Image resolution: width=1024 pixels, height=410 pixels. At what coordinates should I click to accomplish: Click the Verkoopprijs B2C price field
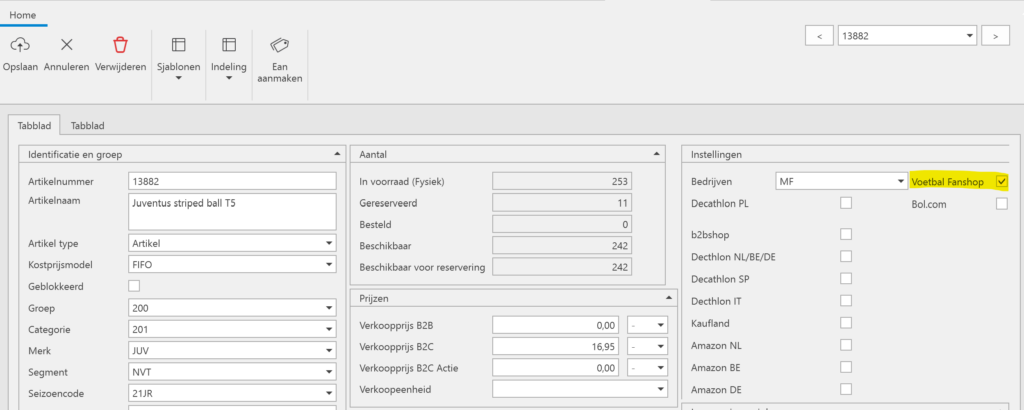556,346
